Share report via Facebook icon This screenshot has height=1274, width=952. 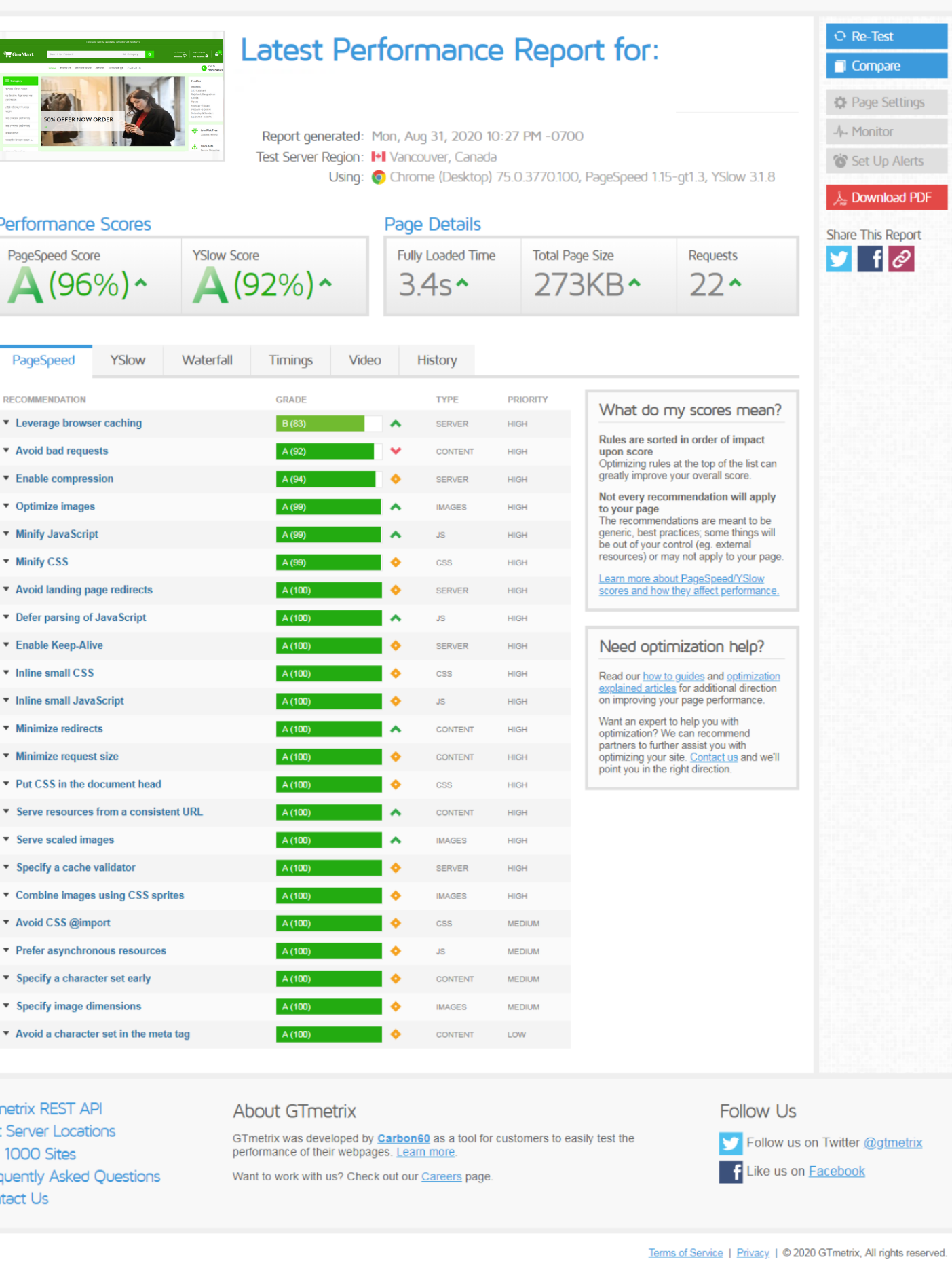pos(870,259)
